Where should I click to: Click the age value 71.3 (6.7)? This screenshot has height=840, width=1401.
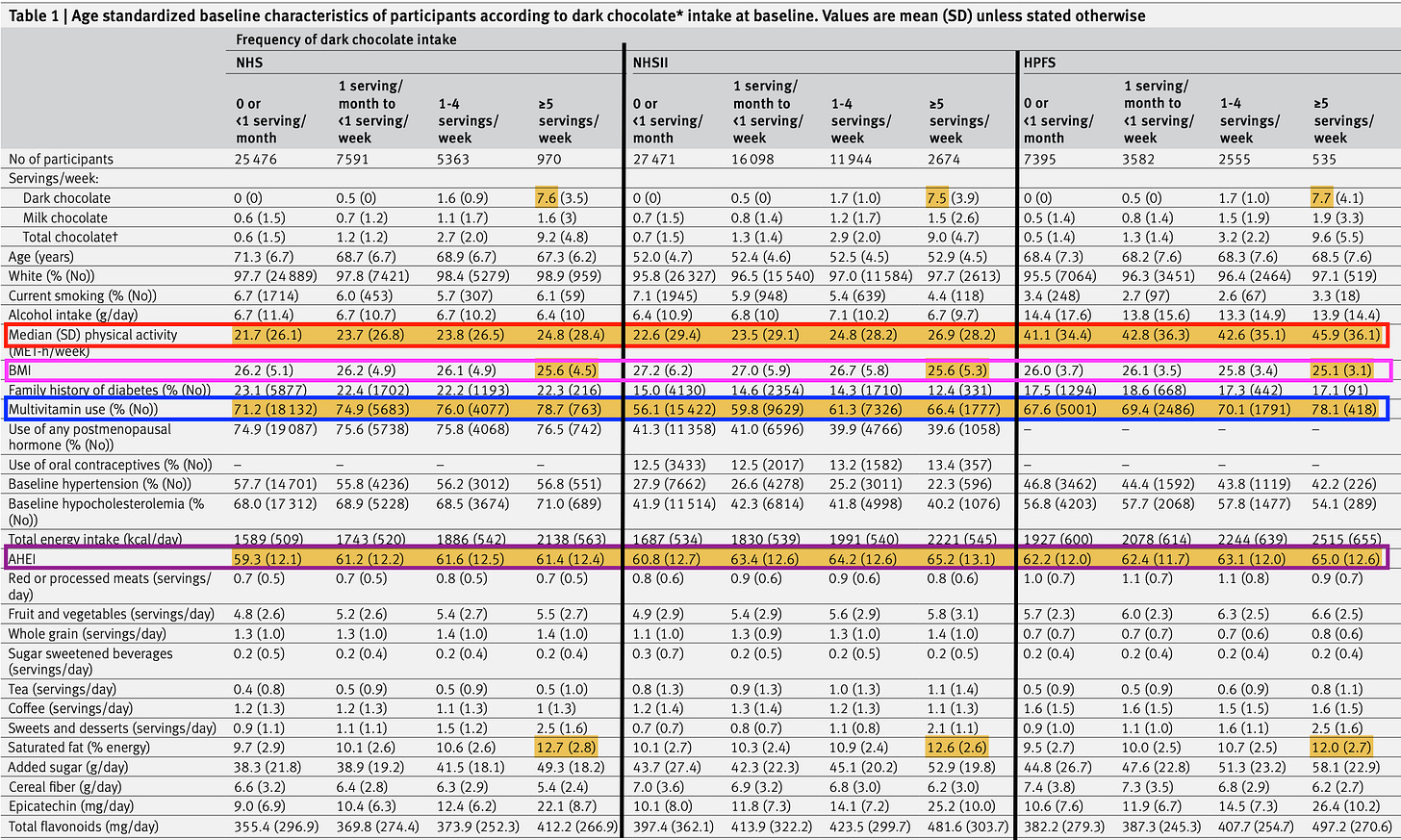point(263,257)
